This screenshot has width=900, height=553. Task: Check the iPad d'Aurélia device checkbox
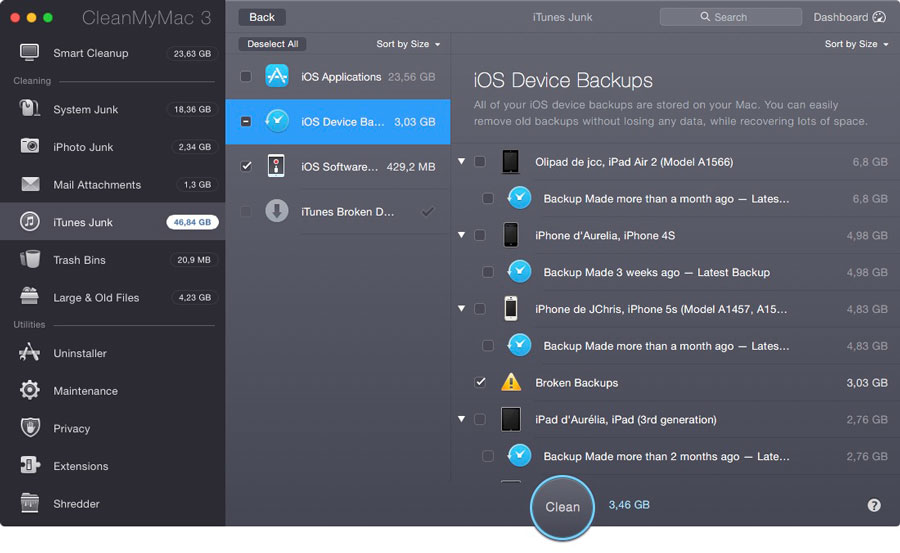480,419
